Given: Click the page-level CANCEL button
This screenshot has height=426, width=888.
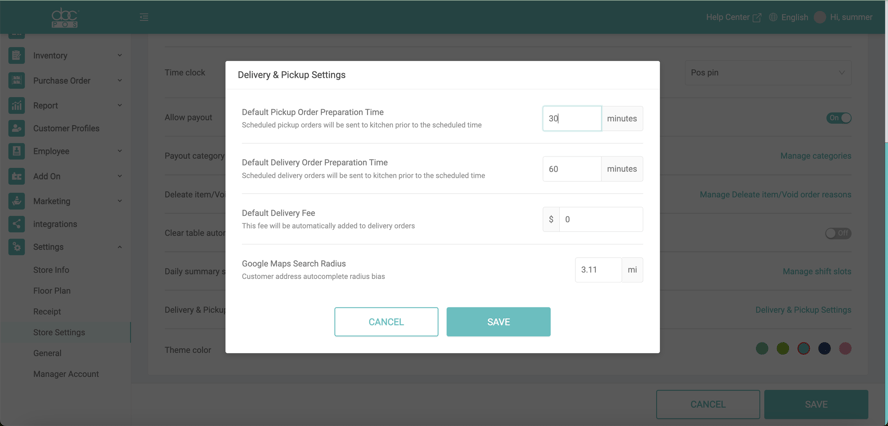Looking at the screenshot, I should (x=708, y=404).
